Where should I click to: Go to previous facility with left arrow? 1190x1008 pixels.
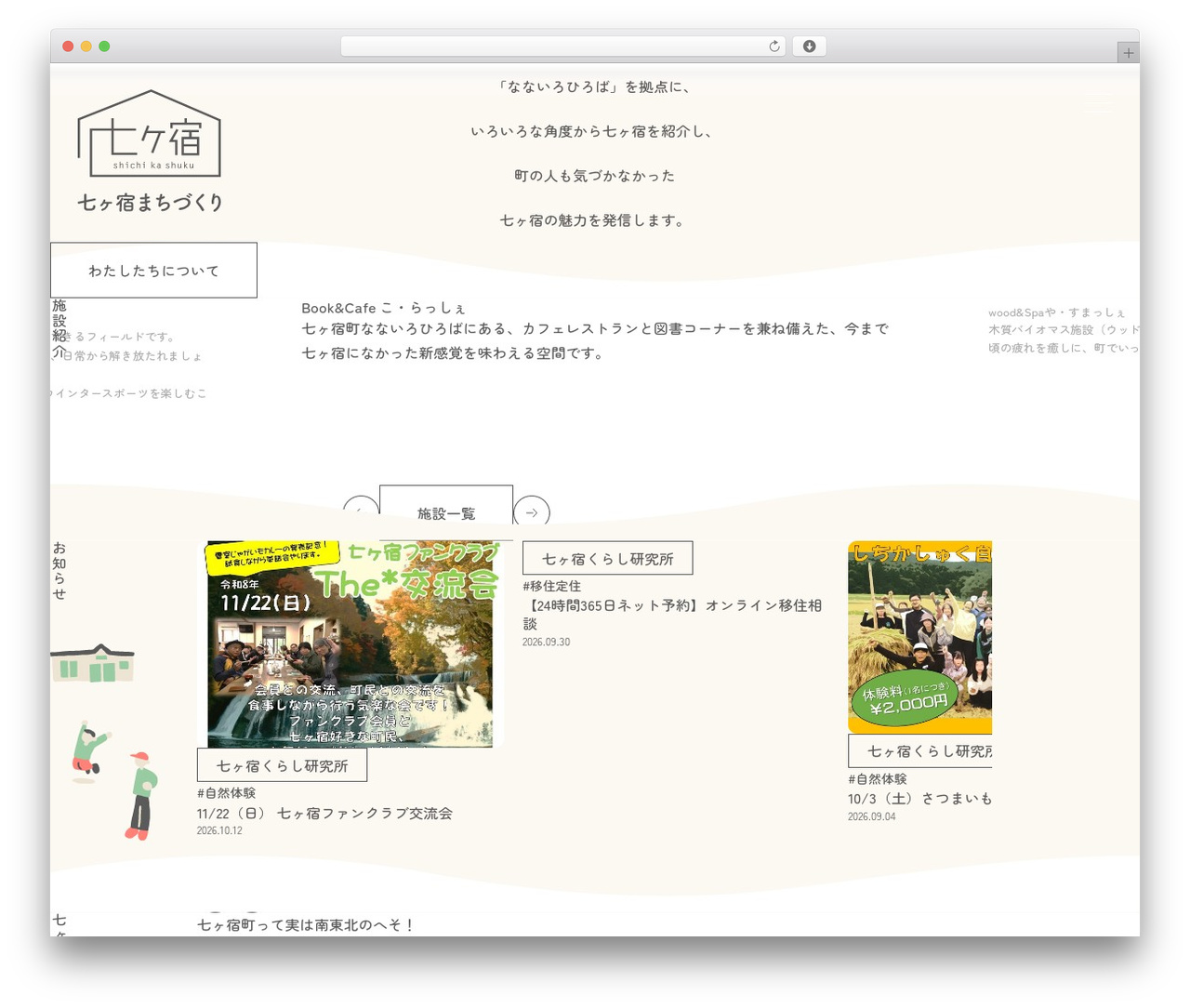coord(361,511)
